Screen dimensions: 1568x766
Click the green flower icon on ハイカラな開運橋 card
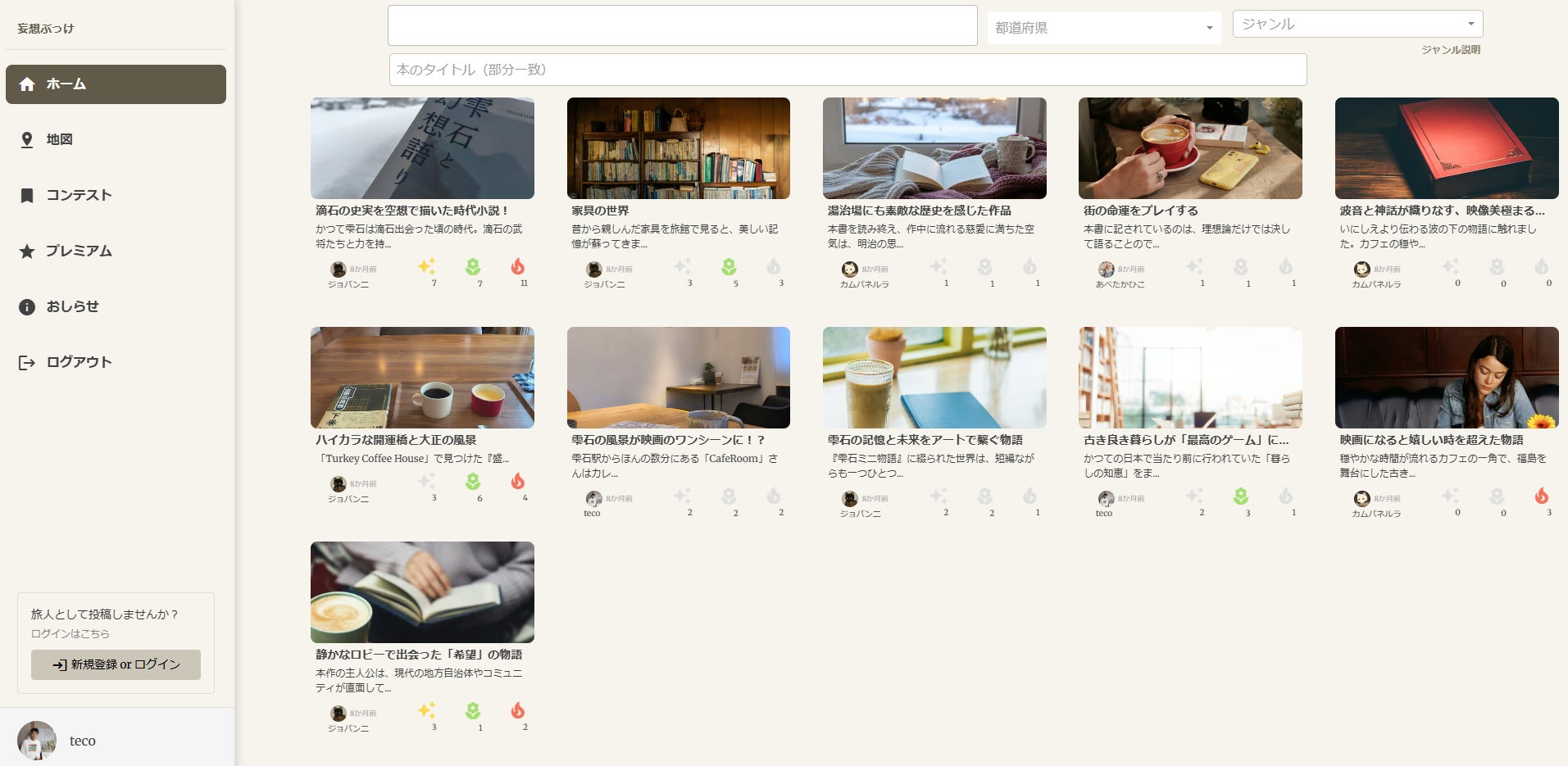tap(473, 481)
